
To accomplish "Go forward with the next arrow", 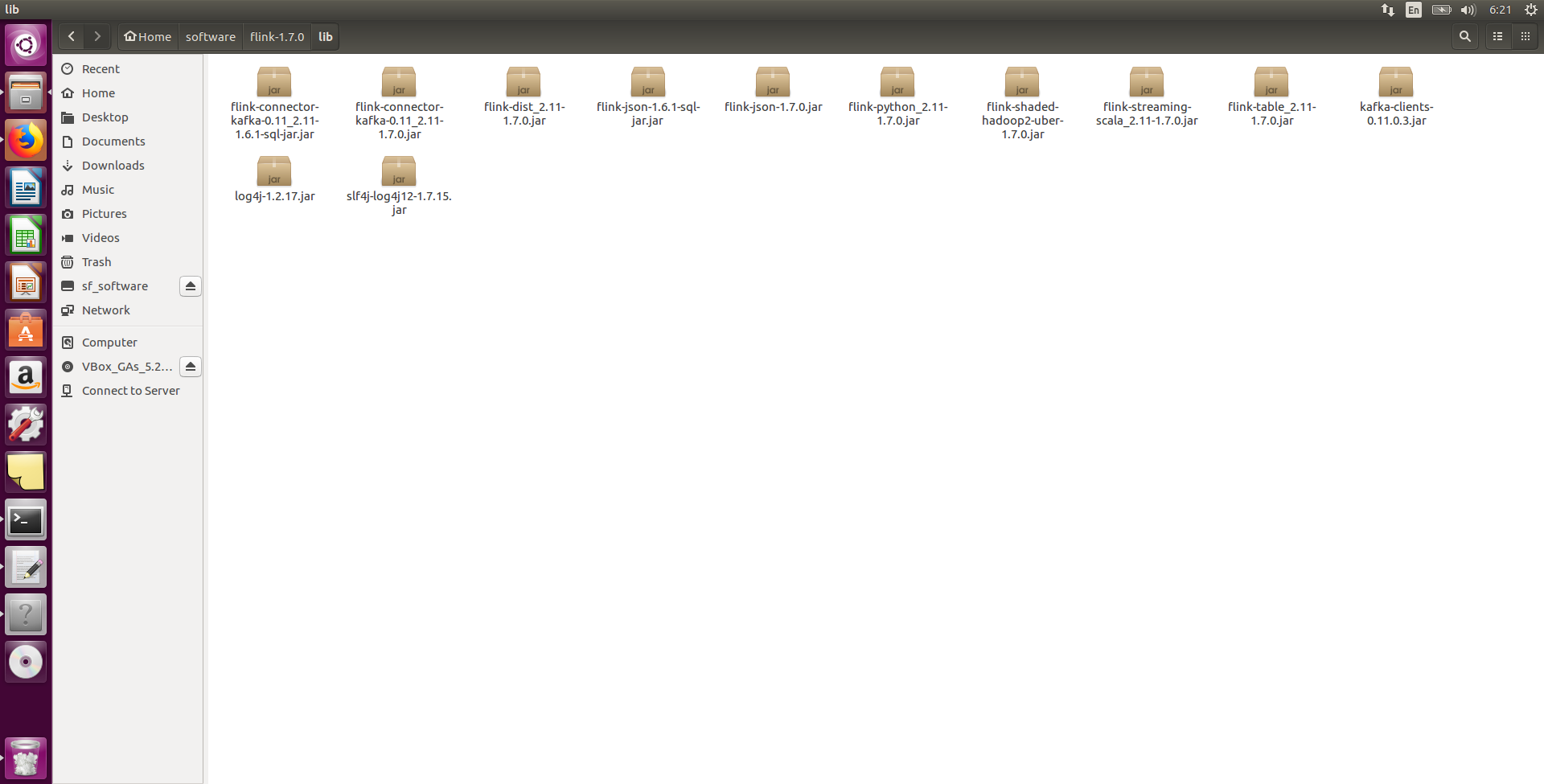I will [97, 37].
